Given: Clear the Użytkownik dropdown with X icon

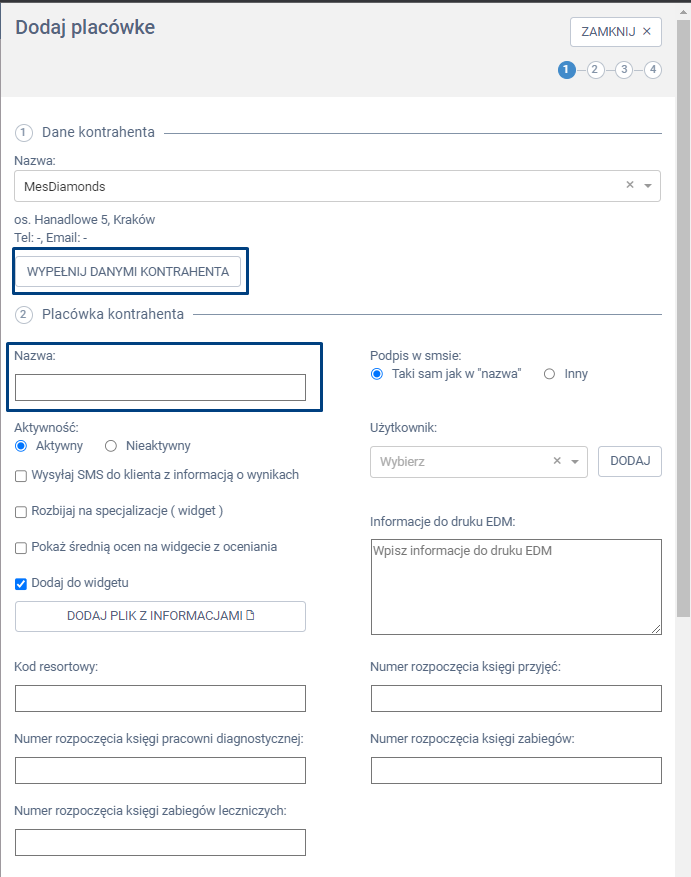Looking at the screenshot, I should coord(557,461).
